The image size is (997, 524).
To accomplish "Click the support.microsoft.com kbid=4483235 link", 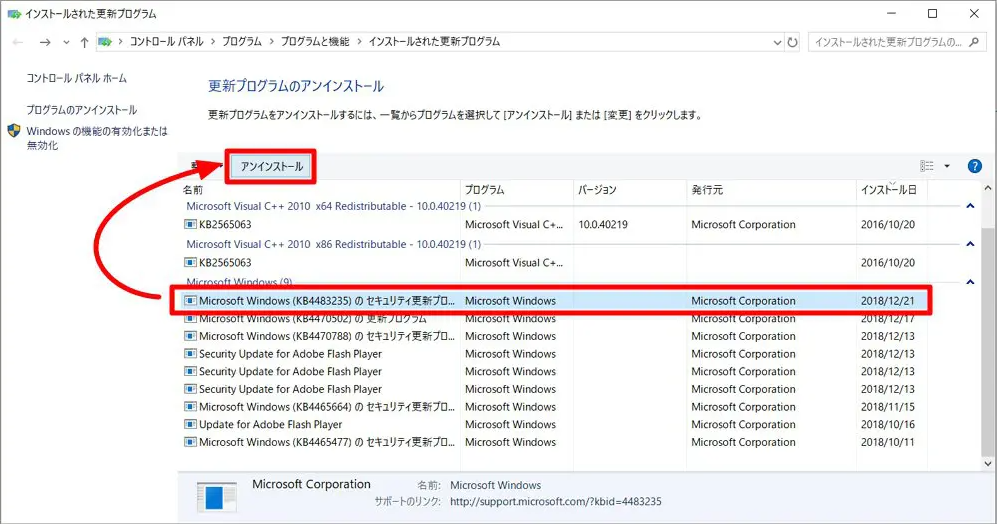I will click(556, 502).
